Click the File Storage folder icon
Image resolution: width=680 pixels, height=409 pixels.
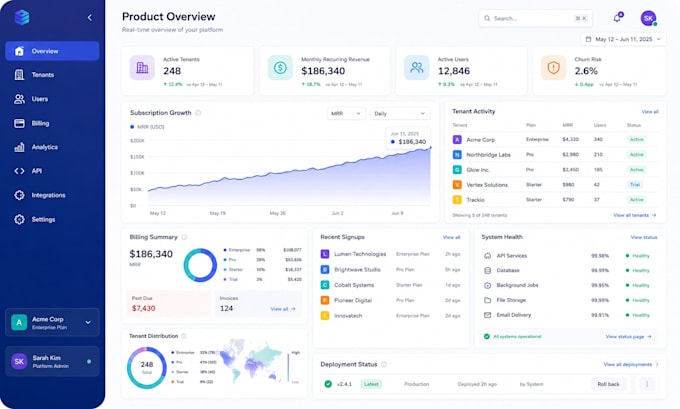point(487,300)
